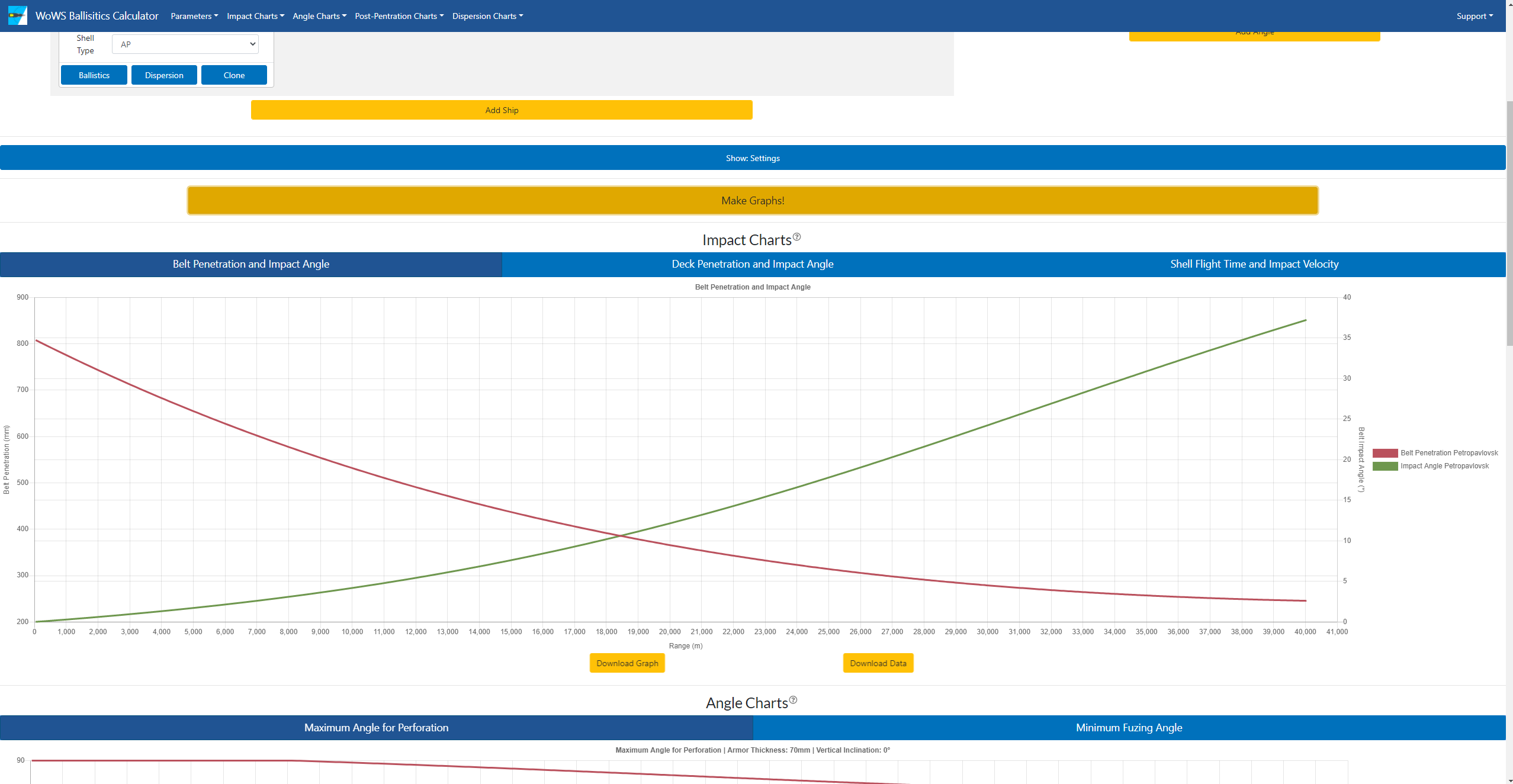Select Minimum Fuzing Angle tab
This screenshot has width=1513, height=784.
point(1129,728)
